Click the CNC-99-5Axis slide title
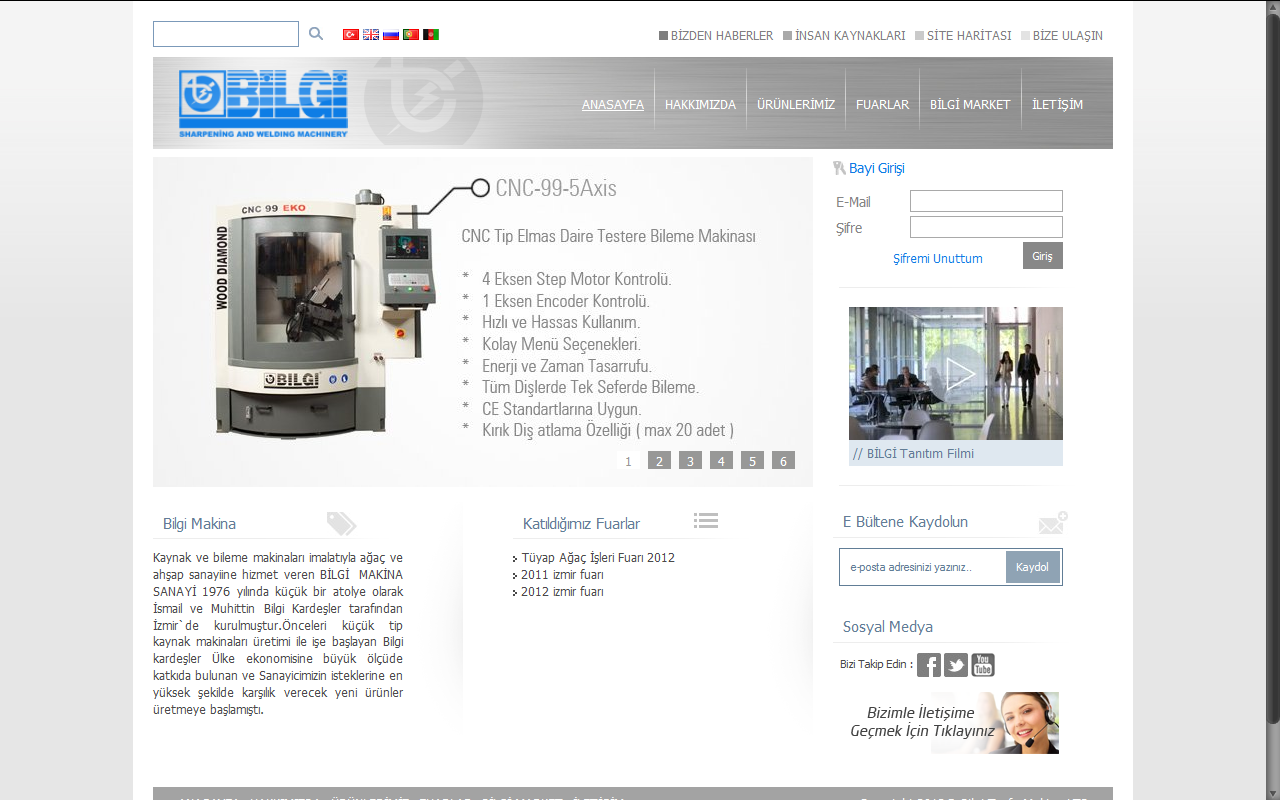The width and height of the screenshot is (1280, 800). coord(556,188)
